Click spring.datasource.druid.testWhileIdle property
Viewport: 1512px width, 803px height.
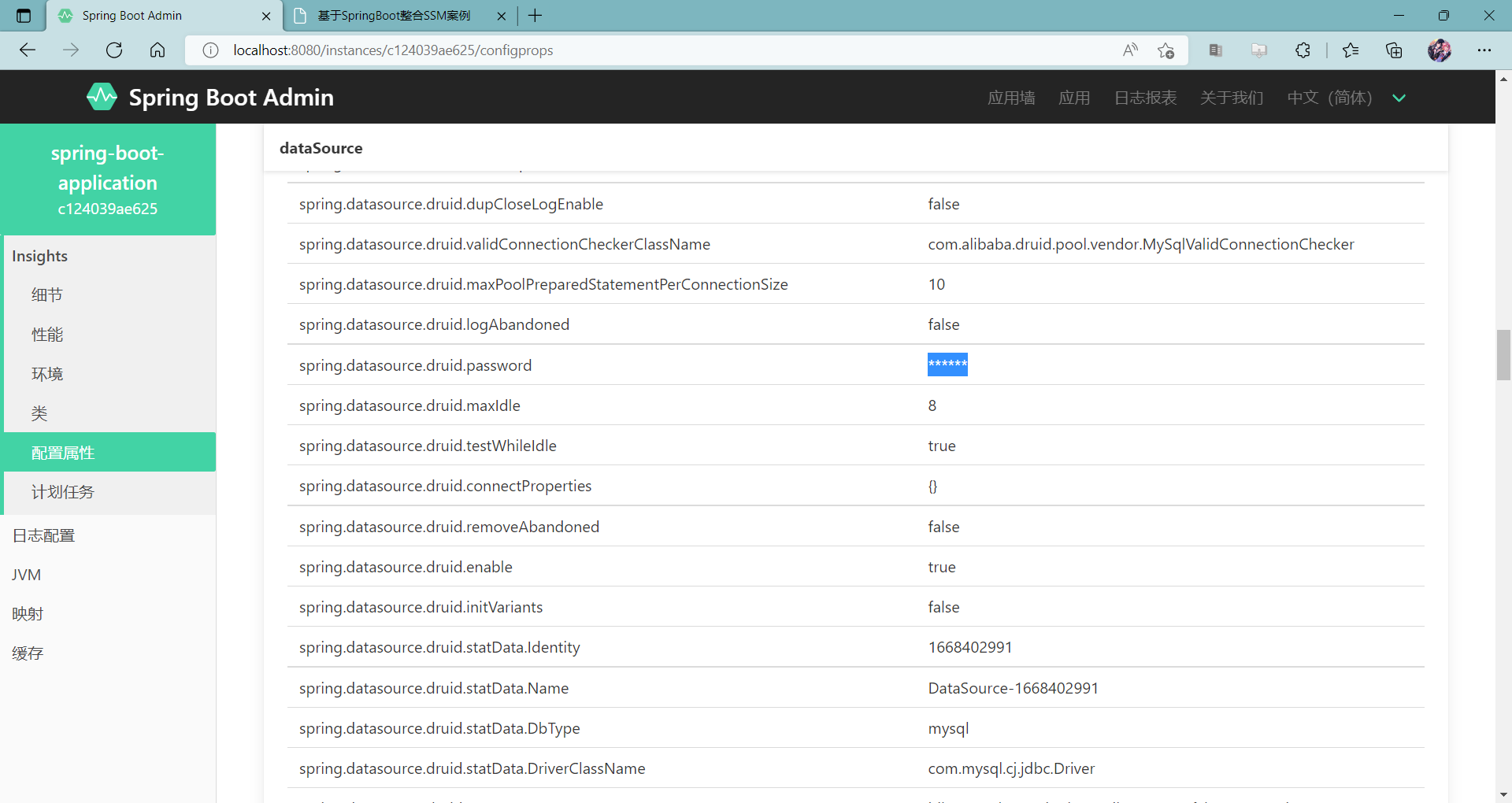click(x=428, y=446)
